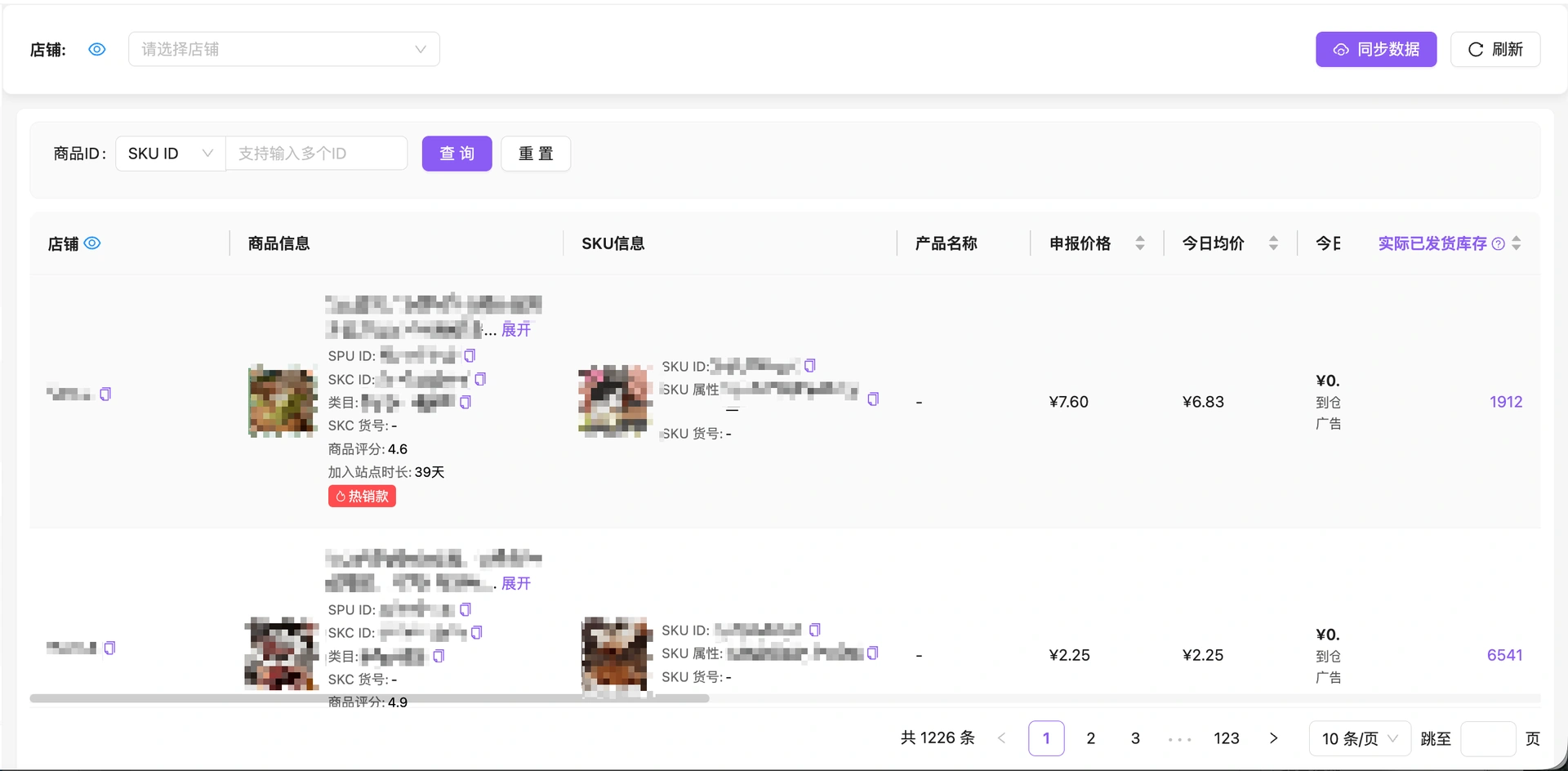1568x771 pixels.
Task: Copy second row store name
Action: 109,648
